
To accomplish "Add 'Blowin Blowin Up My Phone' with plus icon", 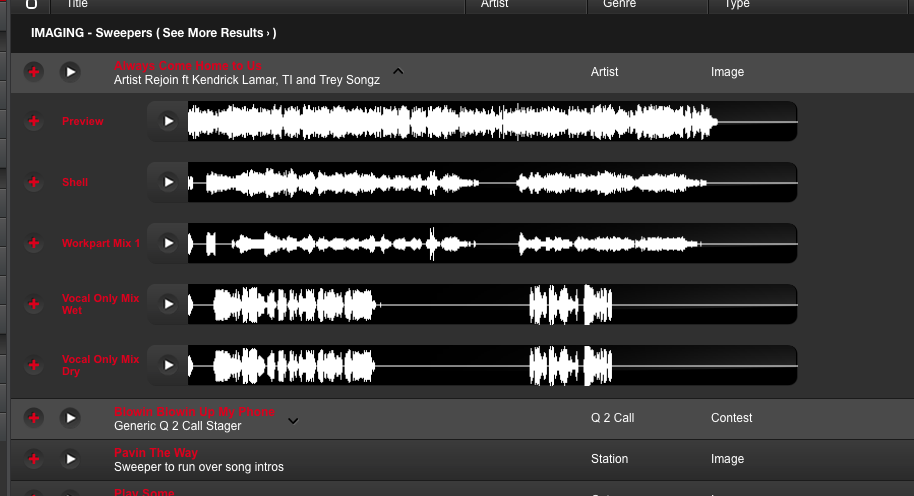I will pos(34,418).
